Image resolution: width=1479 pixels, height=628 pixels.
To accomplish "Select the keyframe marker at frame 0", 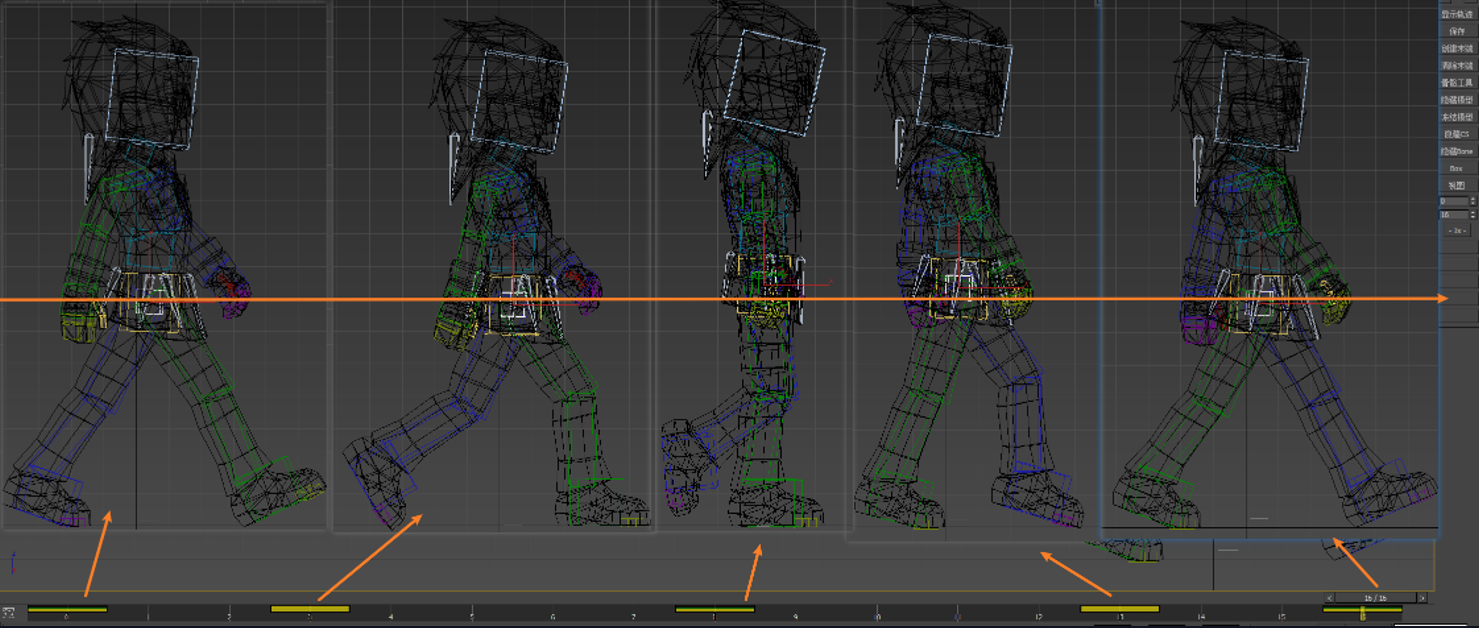I will (67, 610).
